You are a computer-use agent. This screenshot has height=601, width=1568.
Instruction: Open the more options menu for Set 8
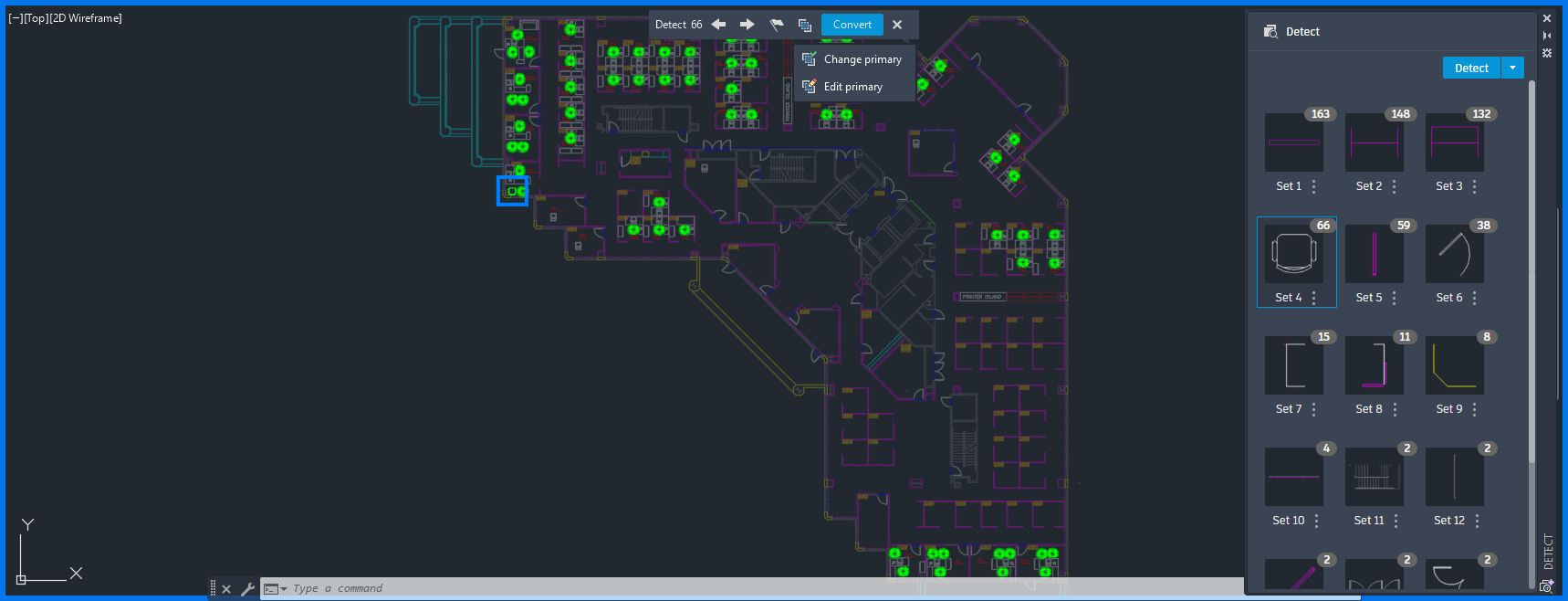(1396, 409)
